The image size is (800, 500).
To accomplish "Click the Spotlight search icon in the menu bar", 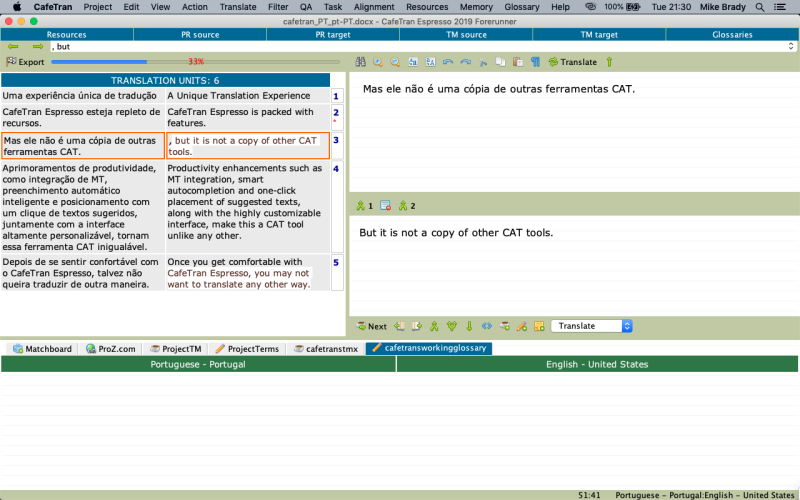I will point(760,7).
